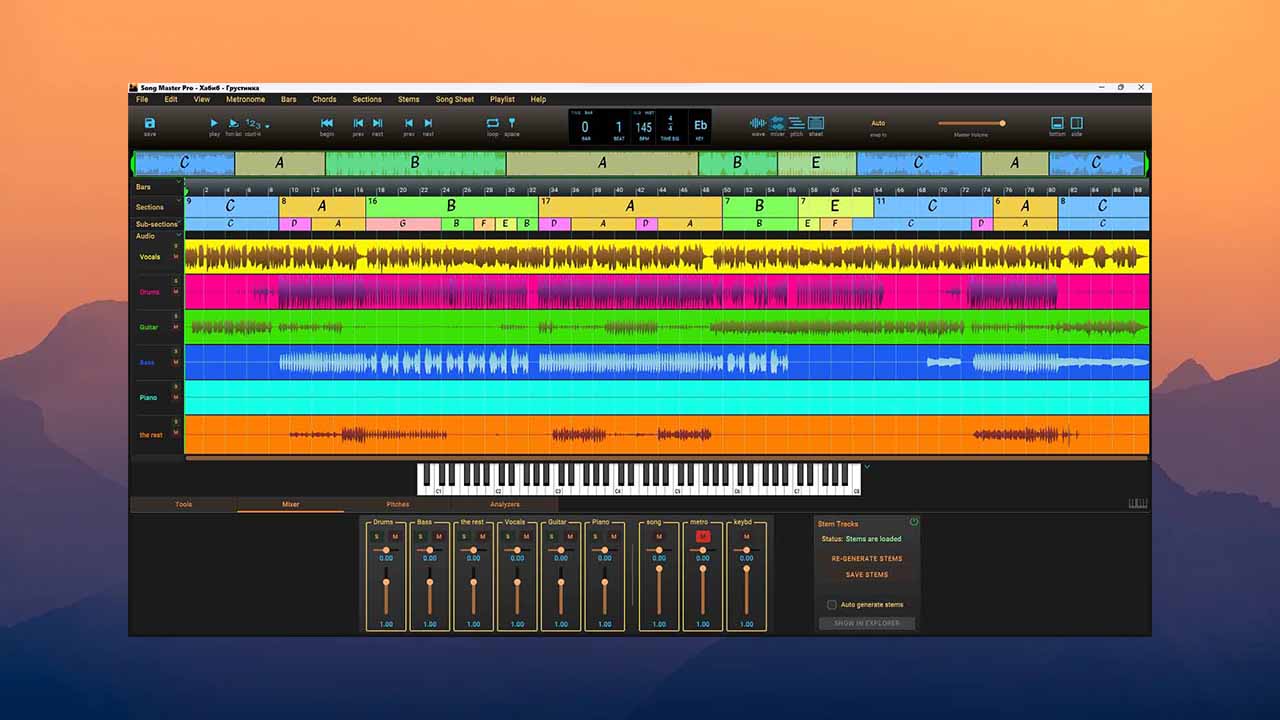1280x720 pixels.
Task: Click the bottom panel layout icon
Action: 1057,122
